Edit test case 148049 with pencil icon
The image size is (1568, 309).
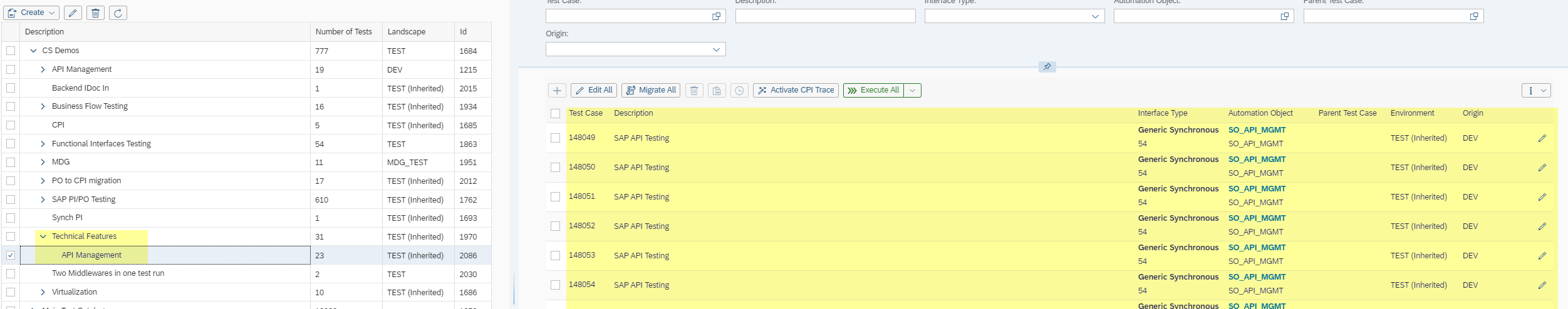point(1542,138)
